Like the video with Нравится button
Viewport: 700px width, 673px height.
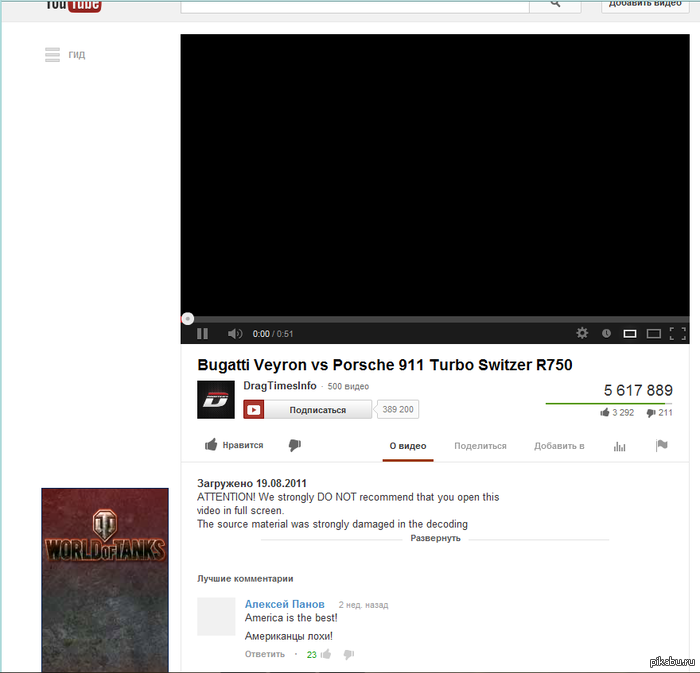[x=234, y=445]
